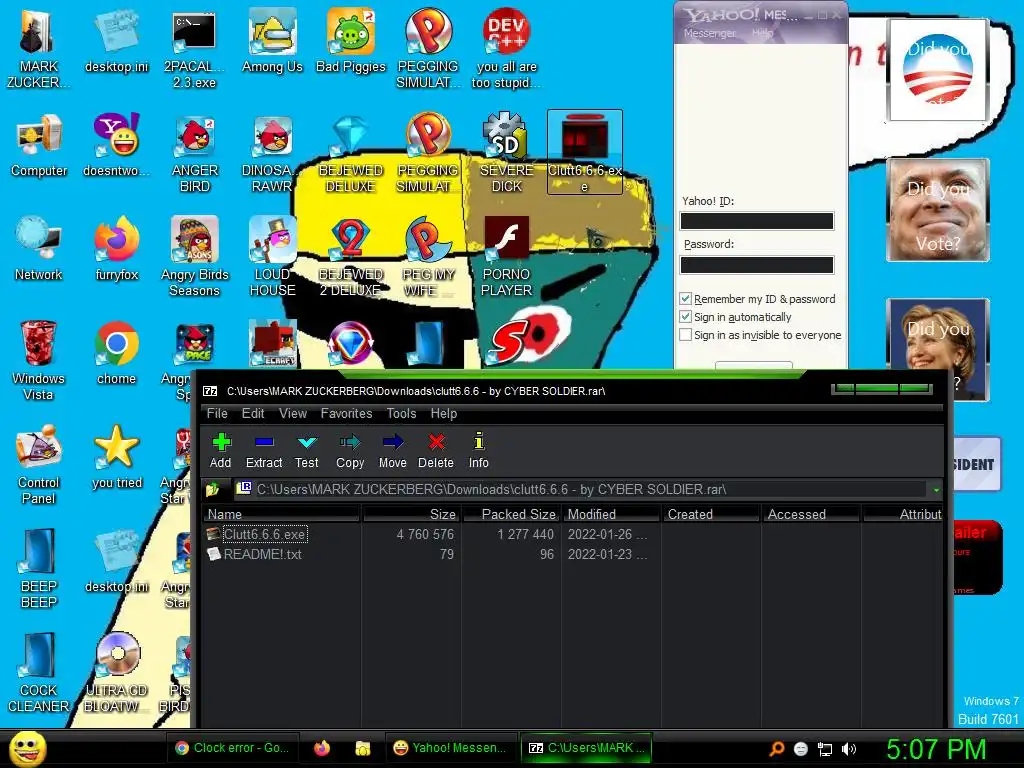Select the Clutt6.6.6.exe file row
This screenshot has width=1024, height=768.
572,534
